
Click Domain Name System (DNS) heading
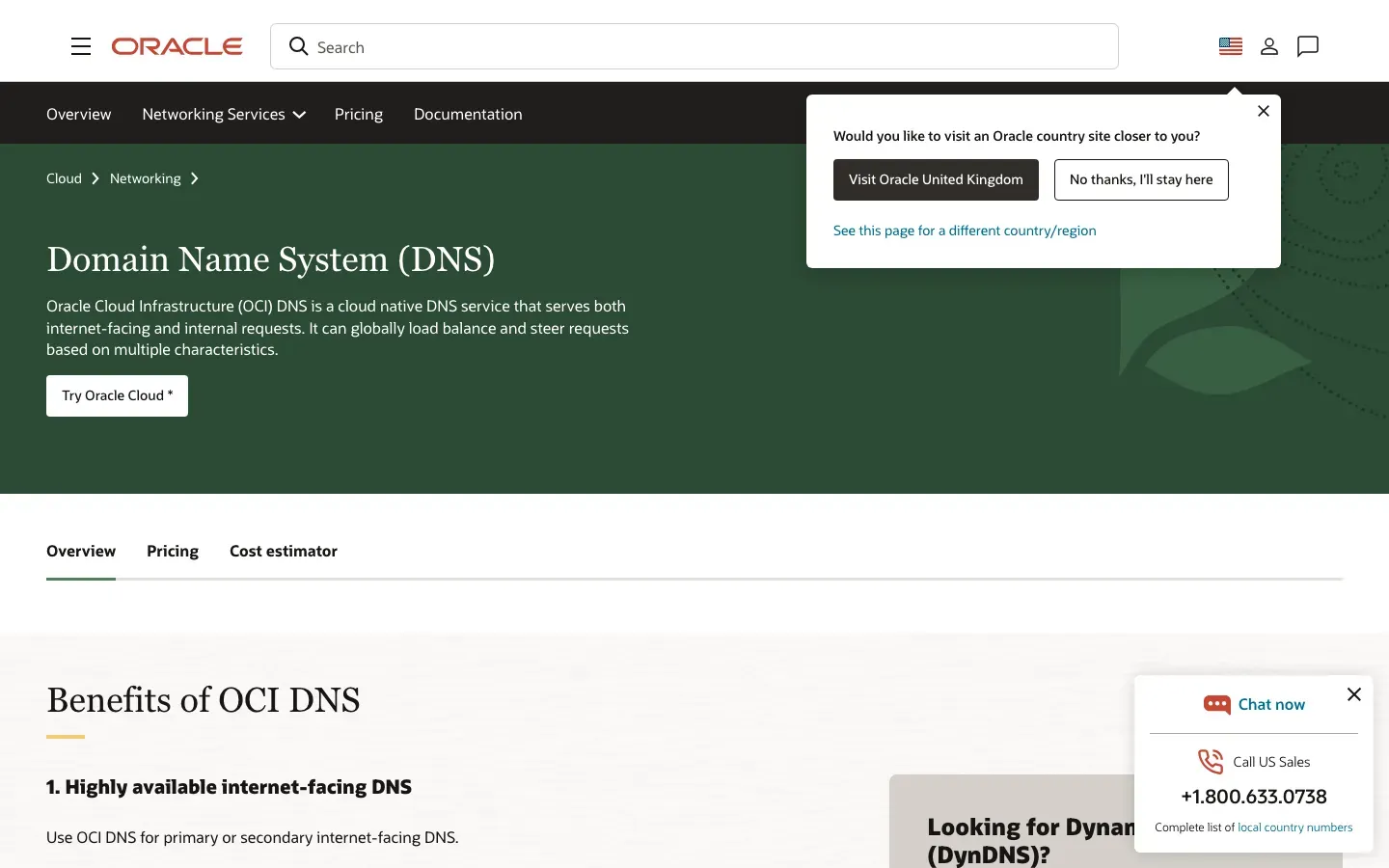point(271,259)
